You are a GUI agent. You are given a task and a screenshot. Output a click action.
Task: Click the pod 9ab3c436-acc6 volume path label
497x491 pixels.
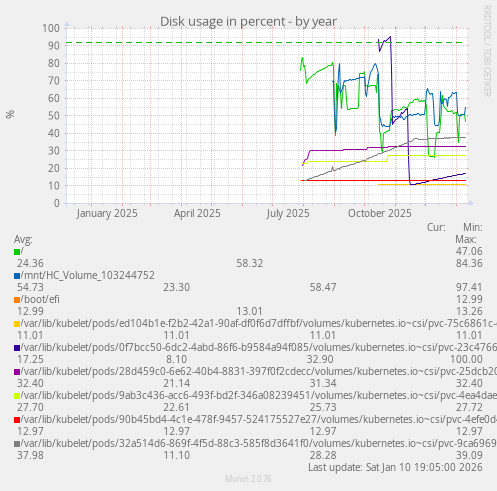(259, 395)
